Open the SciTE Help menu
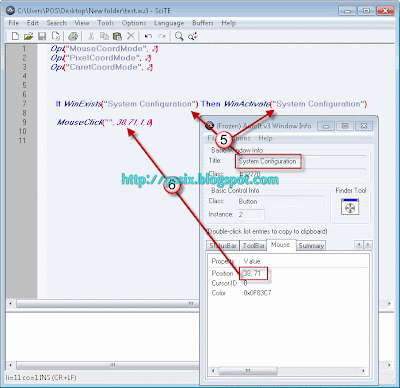 (x=229, y=23)
